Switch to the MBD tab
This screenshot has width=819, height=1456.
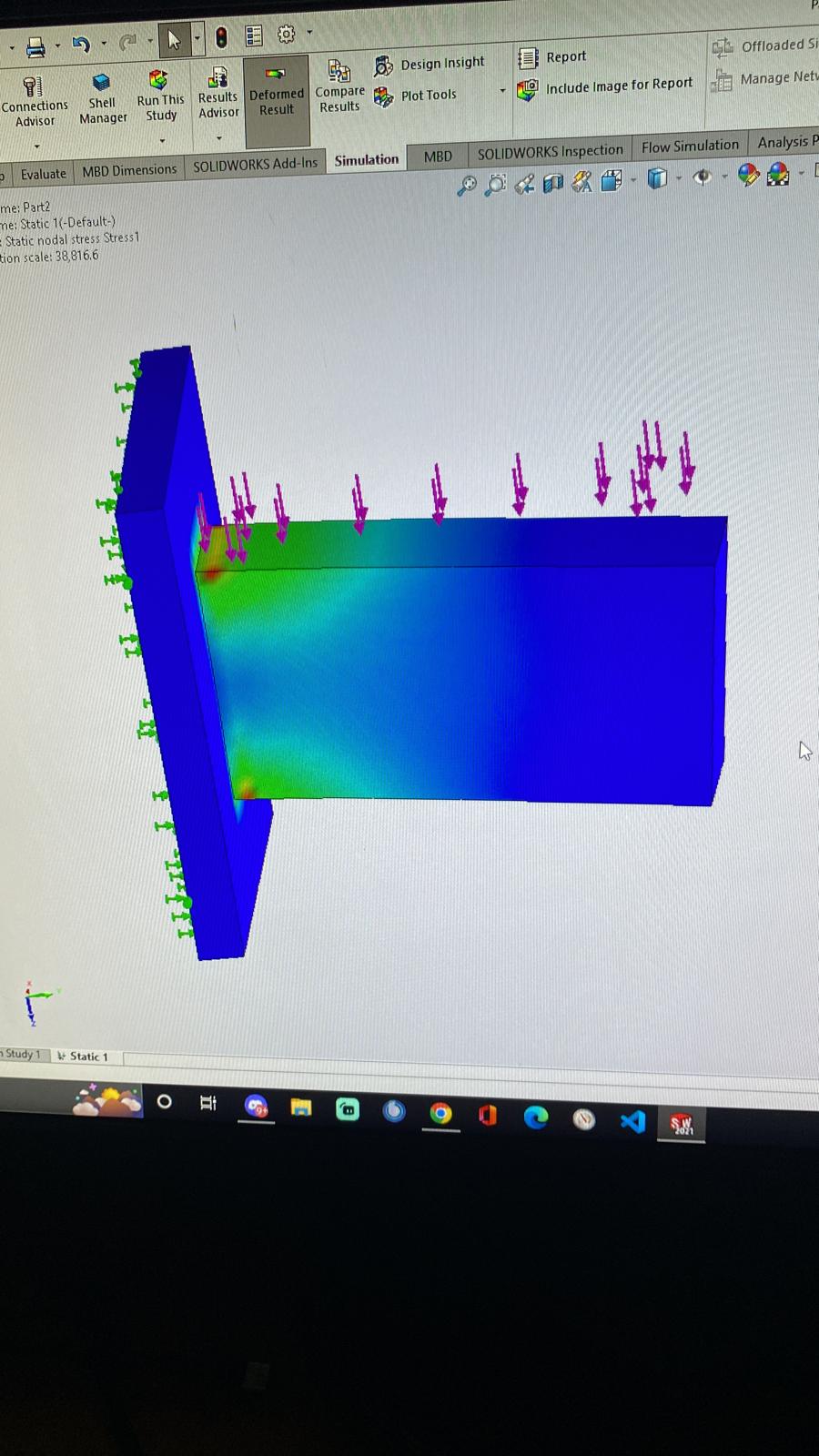[438, 157]
